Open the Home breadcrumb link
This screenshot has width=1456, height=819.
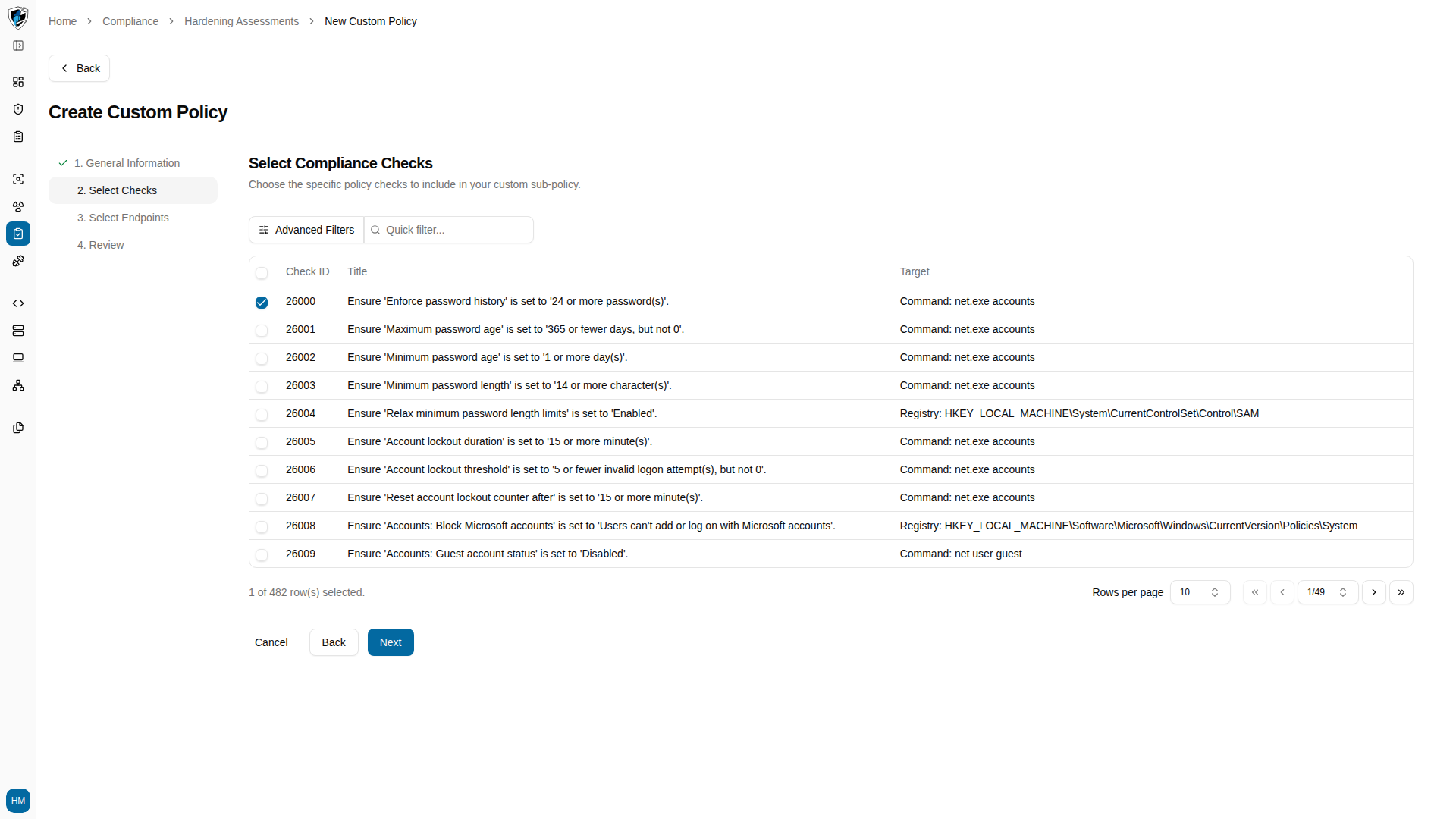click(x=62, y=21)
